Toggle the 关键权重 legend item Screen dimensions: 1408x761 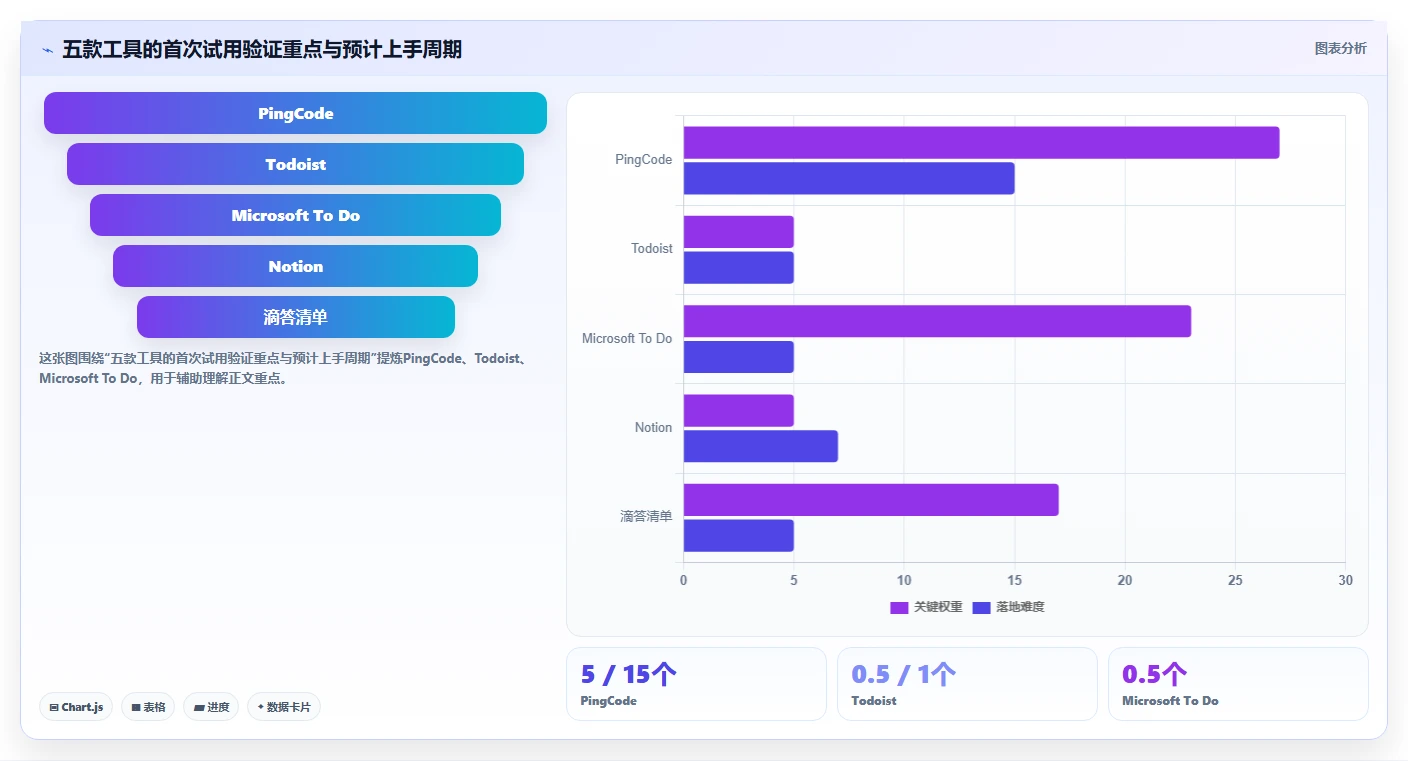coord(926,607)
